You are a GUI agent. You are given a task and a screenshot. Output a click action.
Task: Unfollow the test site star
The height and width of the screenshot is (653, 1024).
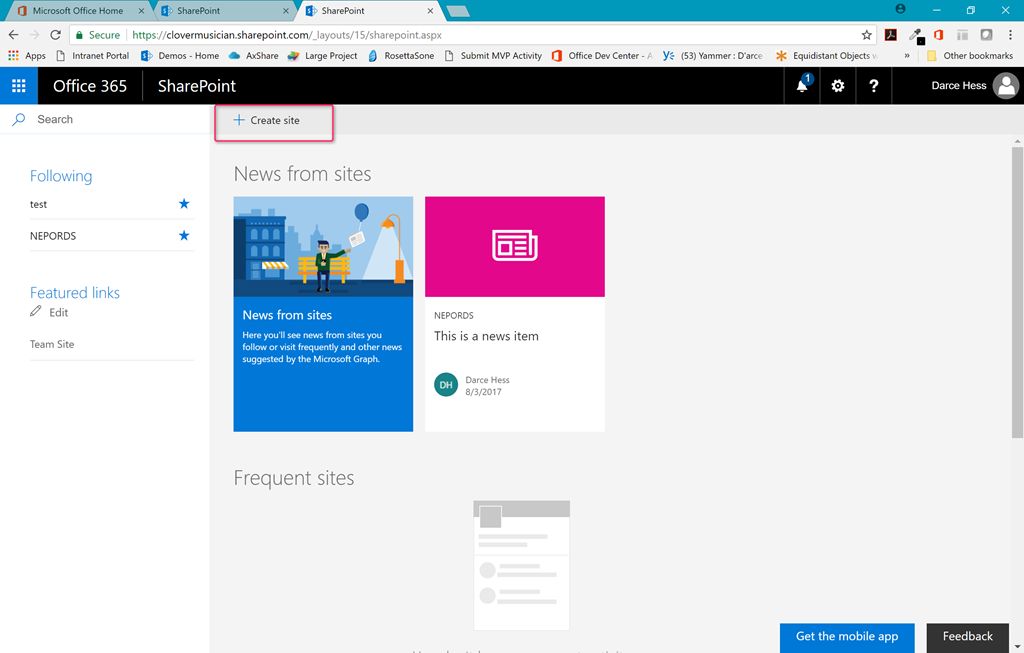point(184,204)
